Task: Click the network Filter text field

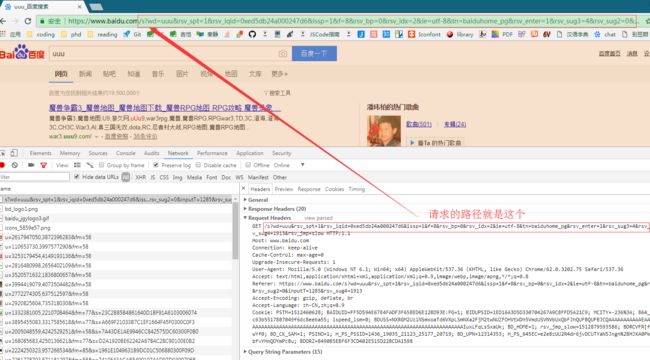Action: click(34, 177)
